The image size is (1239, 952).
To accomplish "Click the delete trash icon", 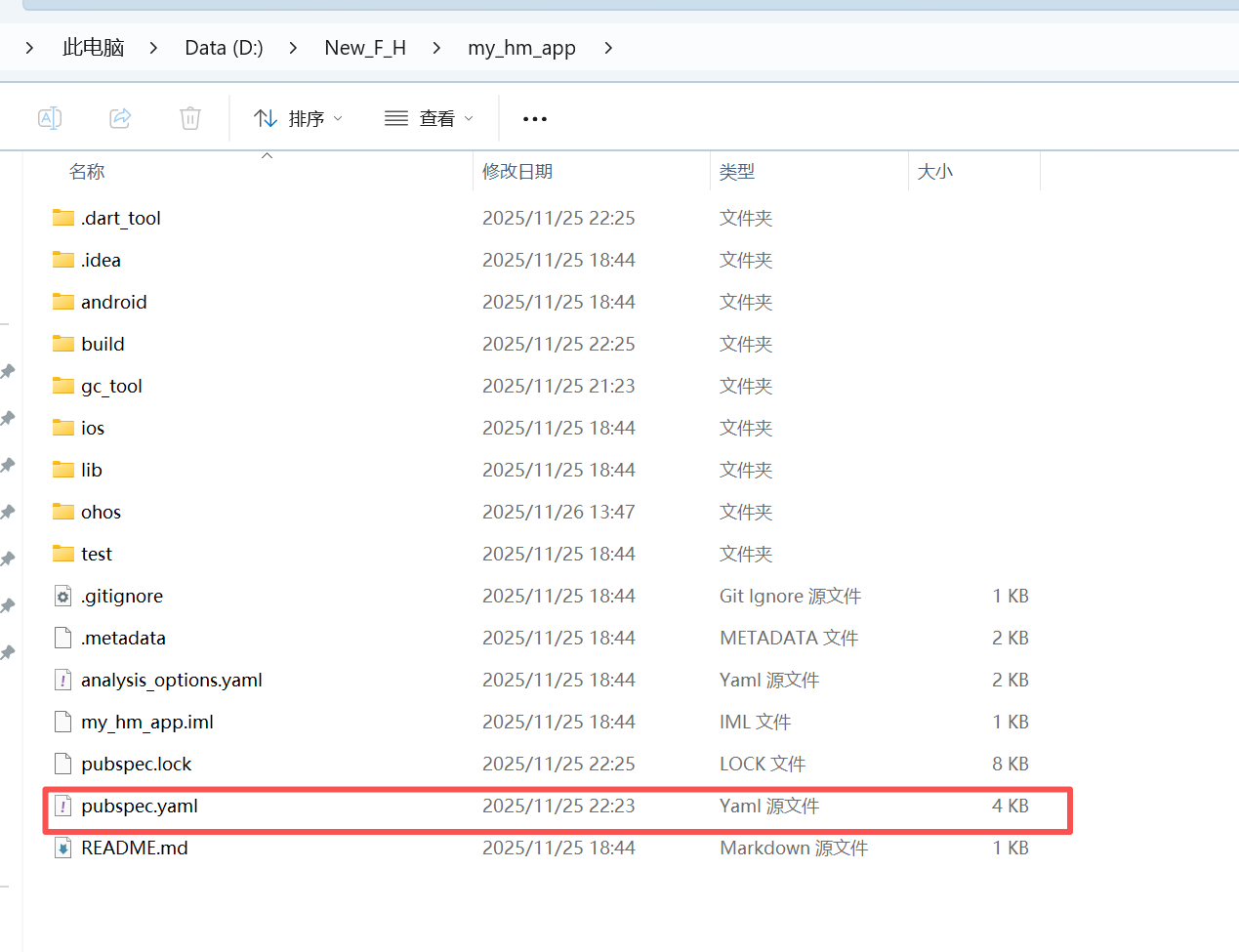I will click(189, 117).
